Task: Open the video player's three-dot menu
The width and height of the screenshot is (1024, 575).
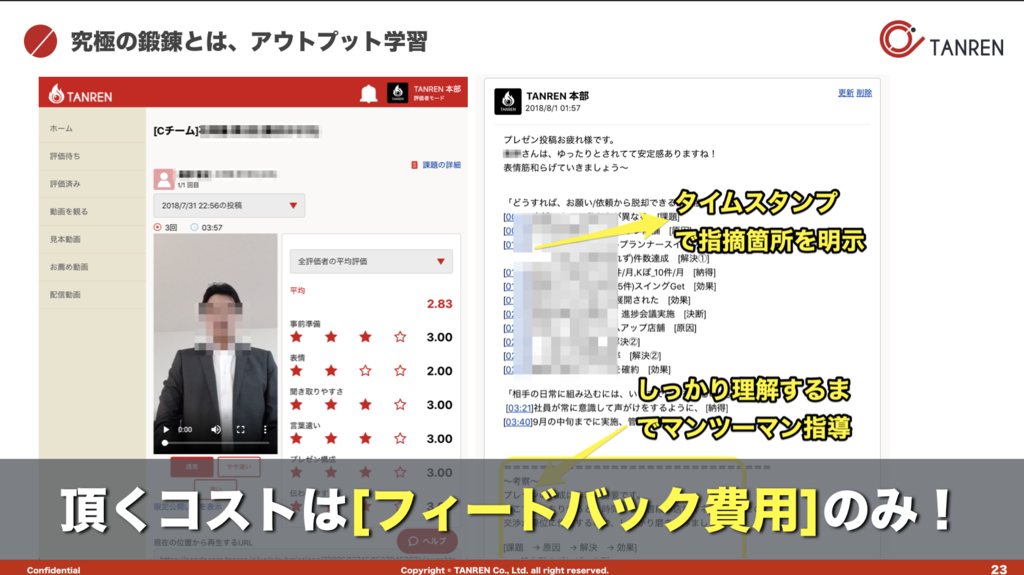Action: pos(265,429)
